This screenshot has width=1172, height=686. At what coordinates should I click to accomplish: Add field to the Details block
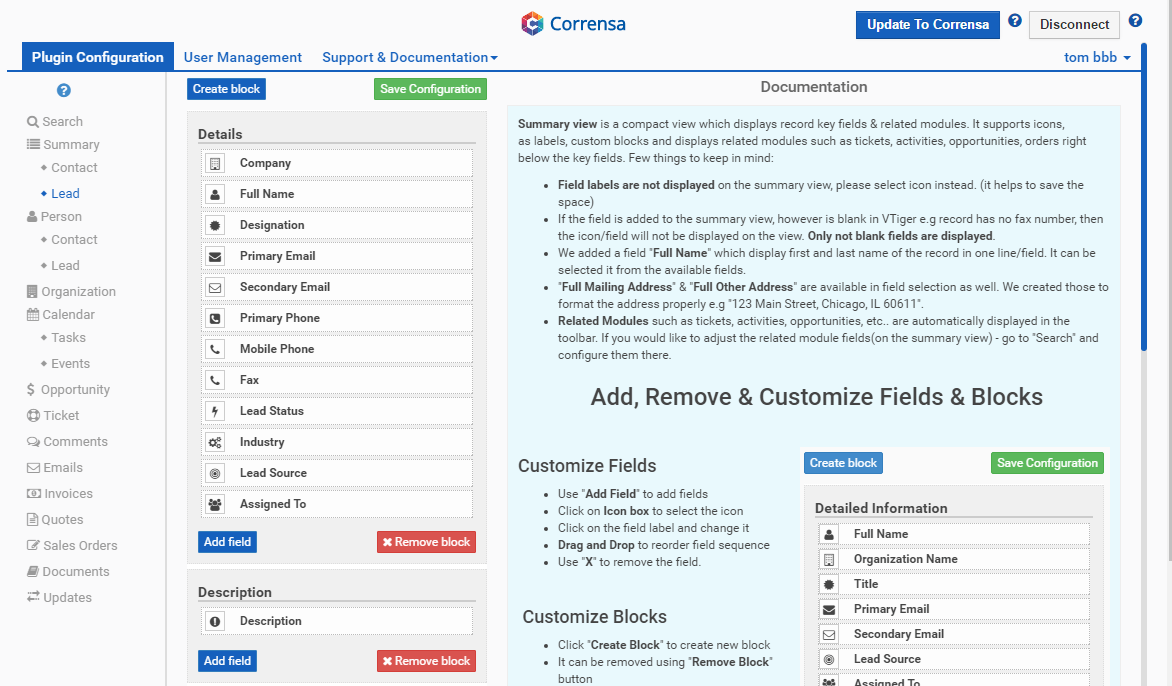(x=227, y=542)
